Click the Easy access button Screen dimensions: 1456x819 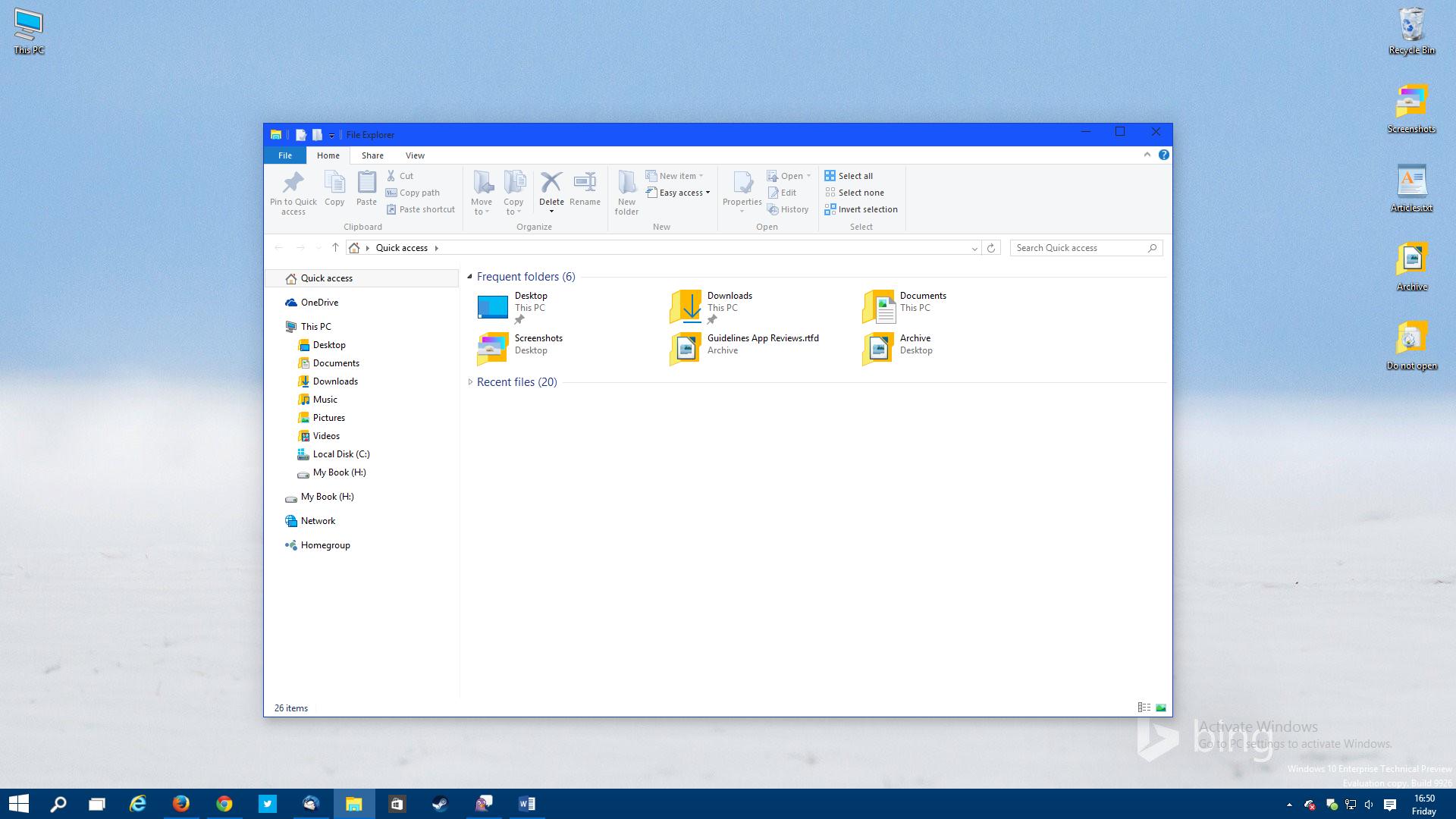pyautogui.click(x=679, y=193)
